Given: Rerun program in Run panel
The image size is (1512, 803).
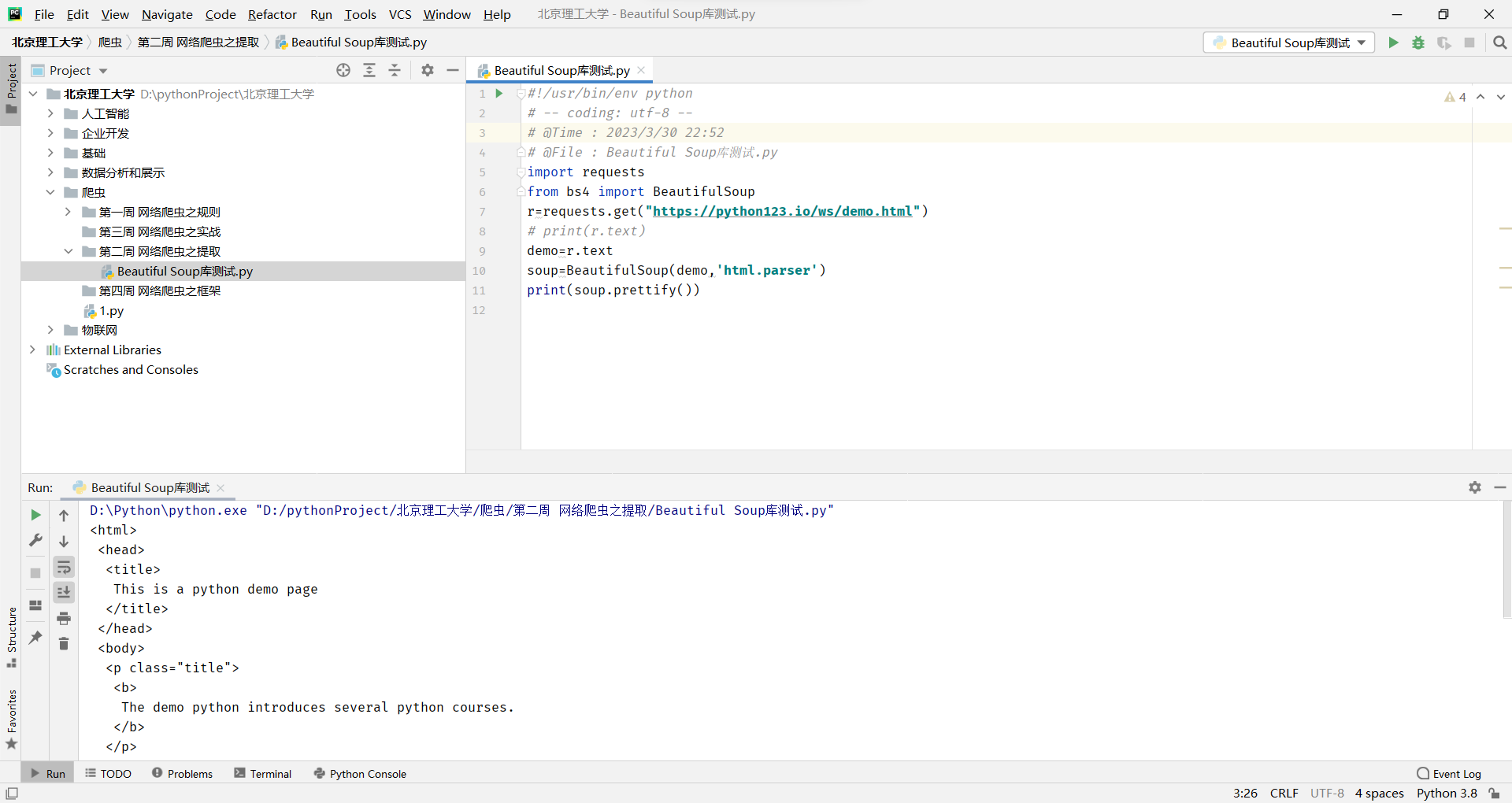Looking at the screenshot, I should point(35,515).
